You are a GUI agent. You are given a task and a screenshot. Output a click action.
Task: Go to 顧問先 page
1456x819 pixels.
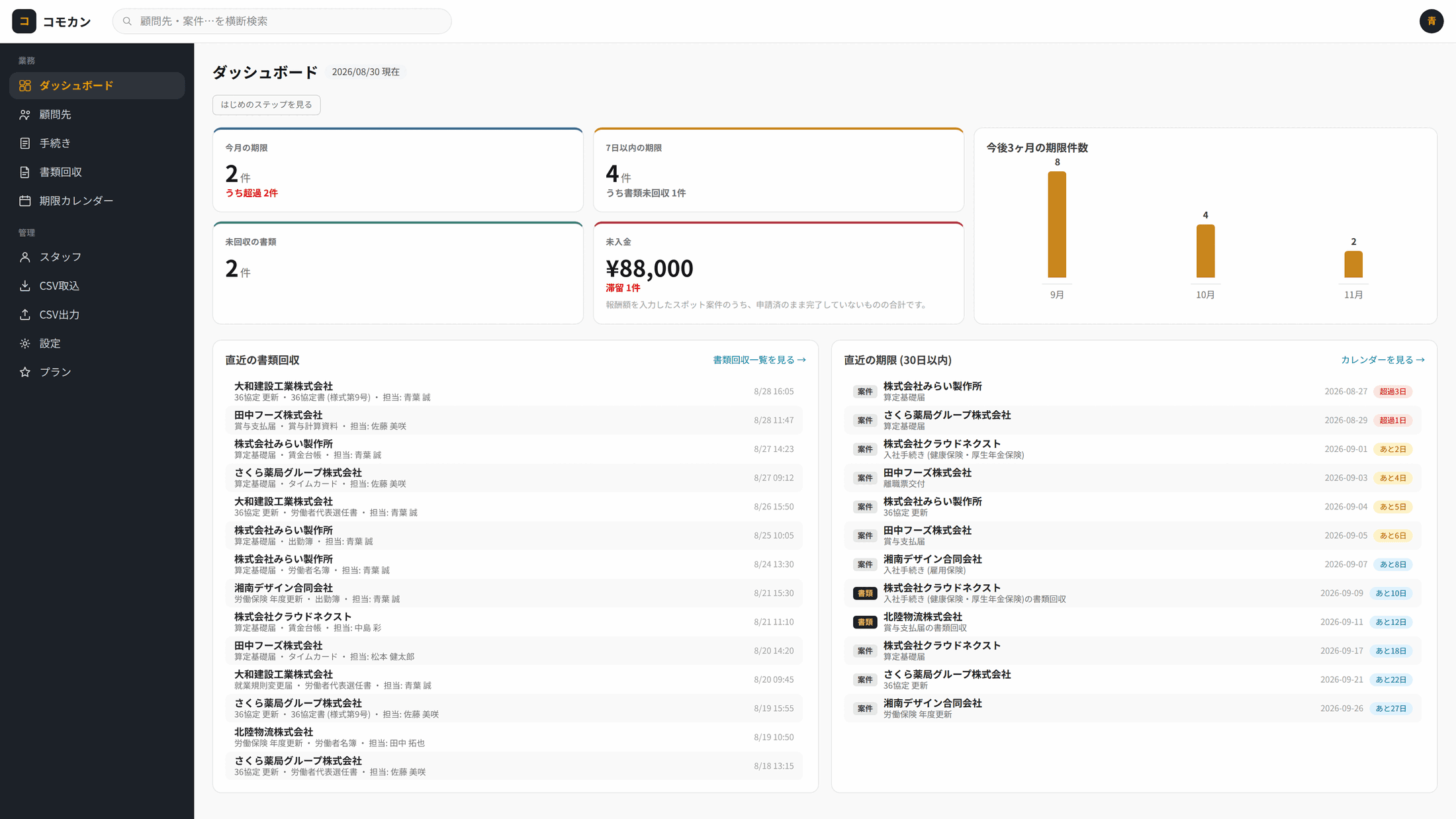tap(97, 114)
